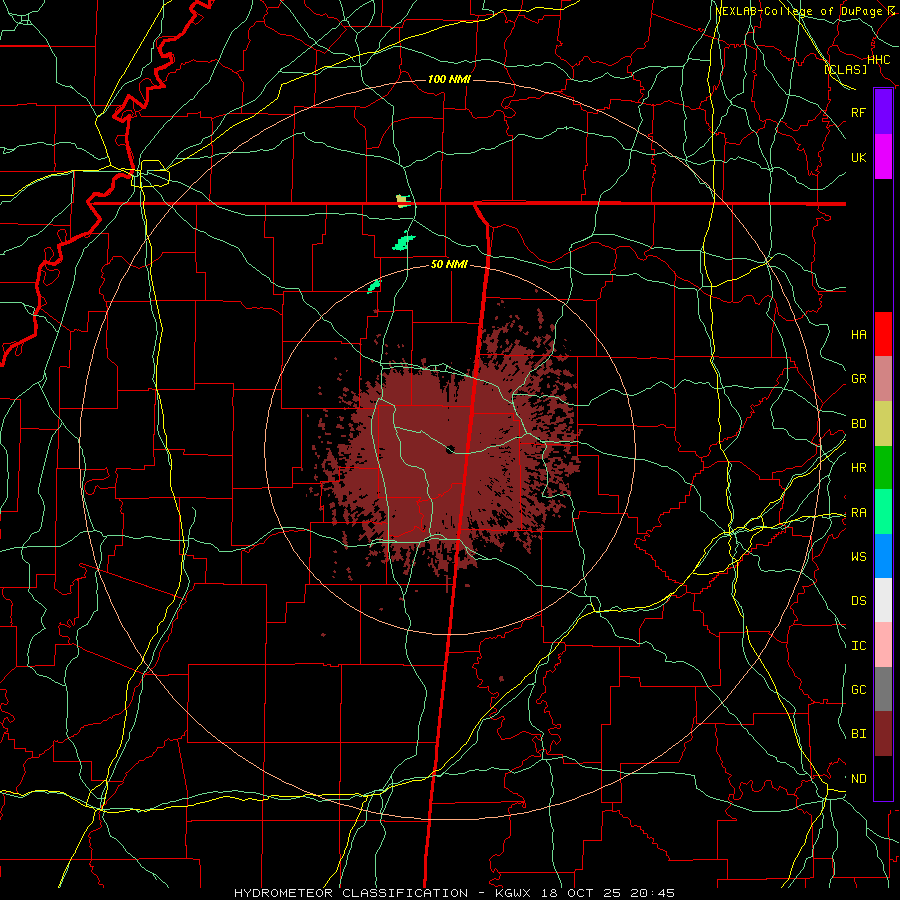
Task: Click the mint green RA legend swatch
Action: [x=883, y=512]
